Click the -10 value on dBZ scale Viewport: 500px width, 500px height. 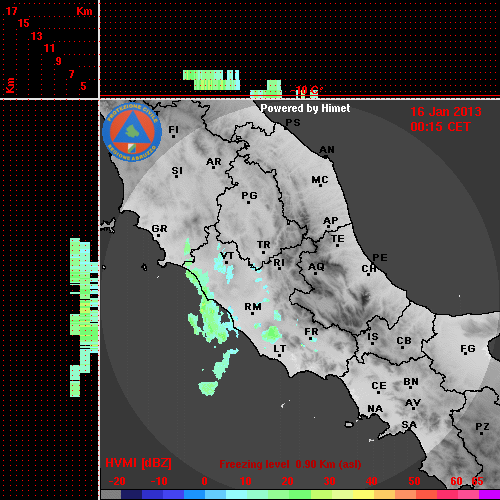(159, 481)
